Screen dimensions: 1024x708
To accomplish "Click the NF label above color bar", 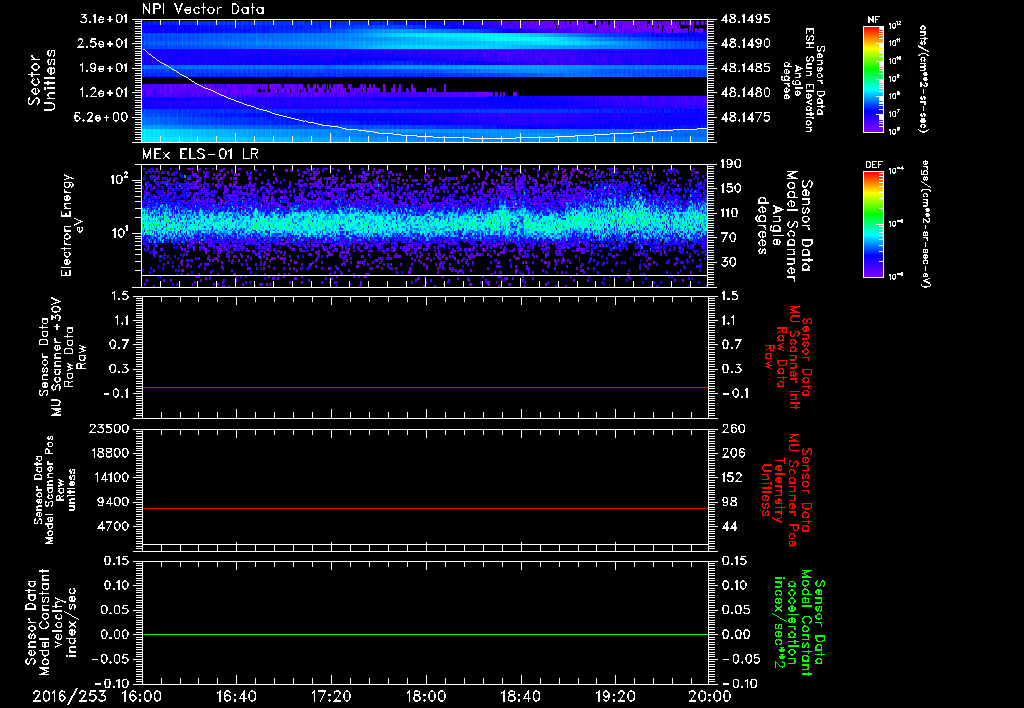I will (x=874, y=20).
